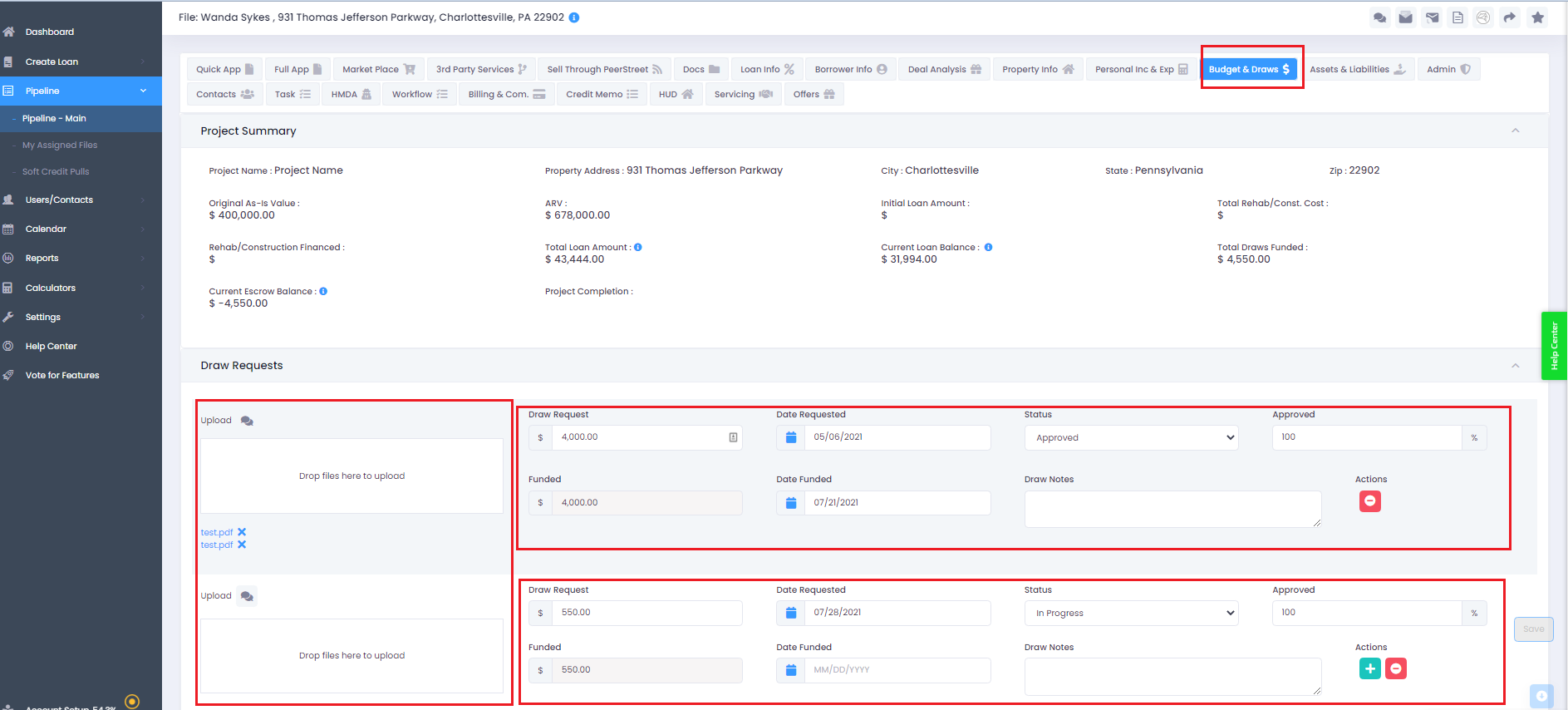Open Status dropdown showing In Progress
Screen dimensions: 1568x710
coord(1131,613)
